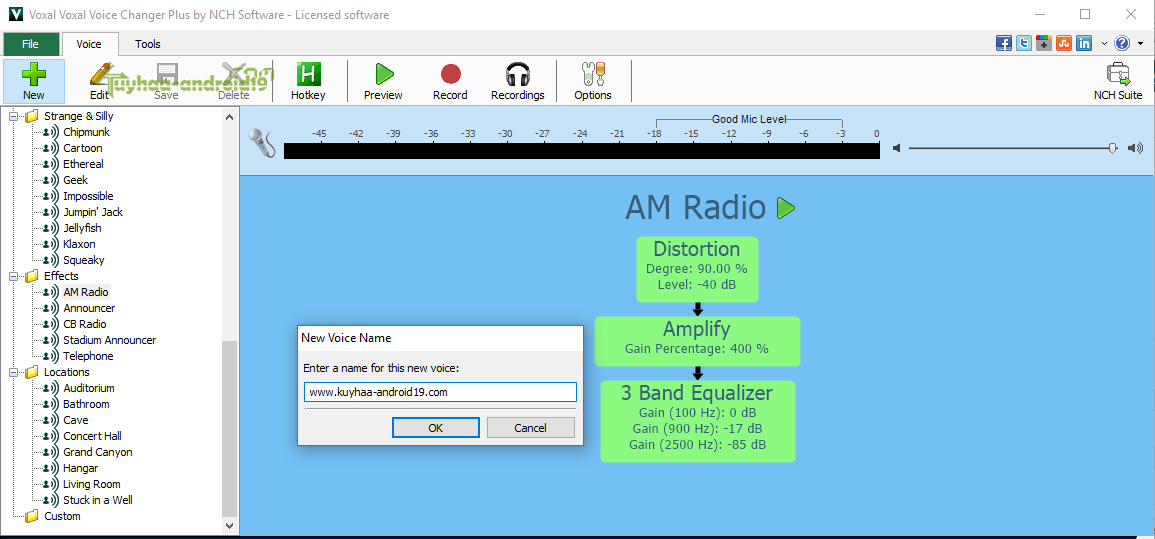Select the AM Radio voice
Image resolution: width=1155 pixels, height=539 pixels.
click(85, 292)
